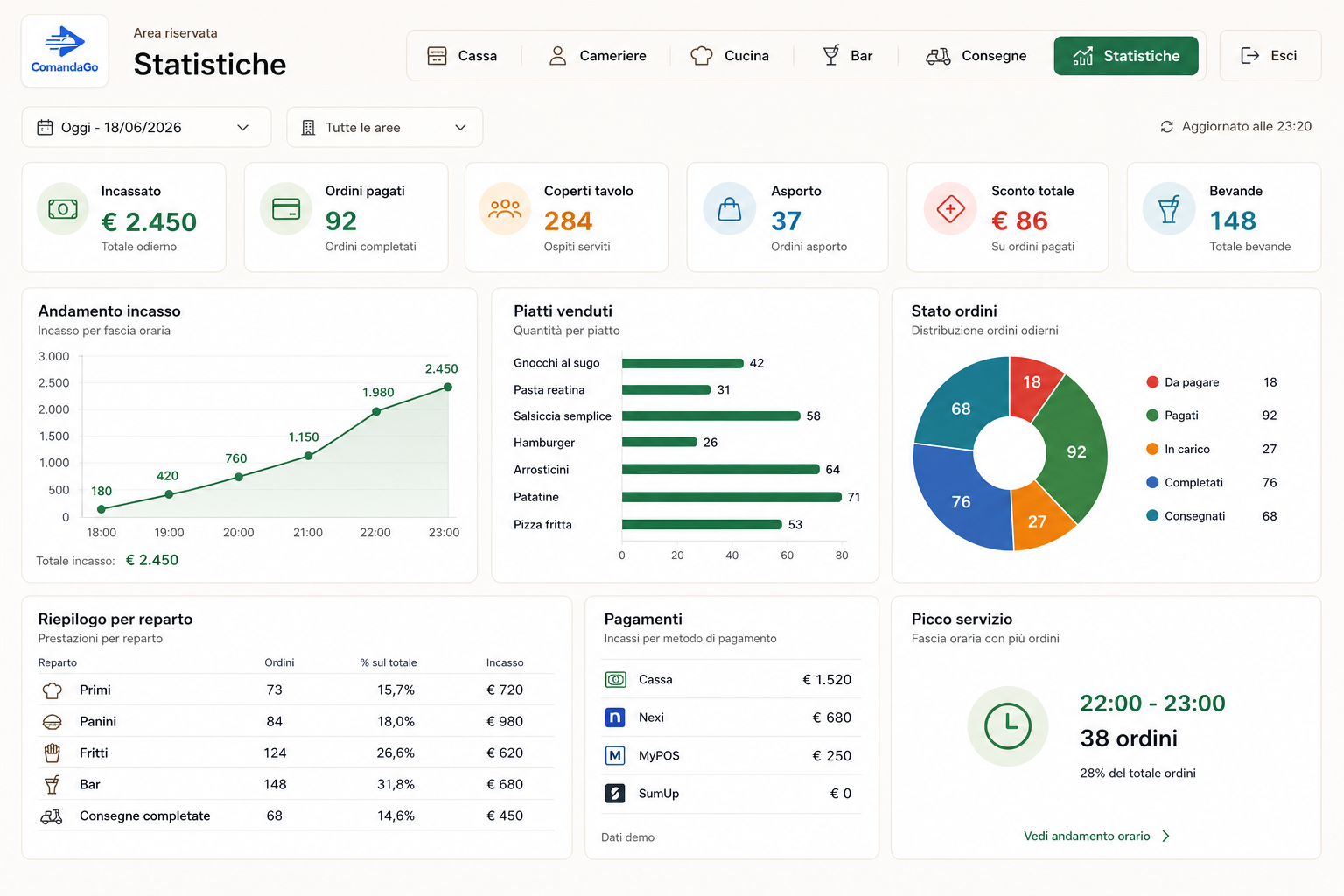This screenshot has width=1344, height=896.
Task: Click the Patatine bar showing 71
Action: click(x=731, y=497)
